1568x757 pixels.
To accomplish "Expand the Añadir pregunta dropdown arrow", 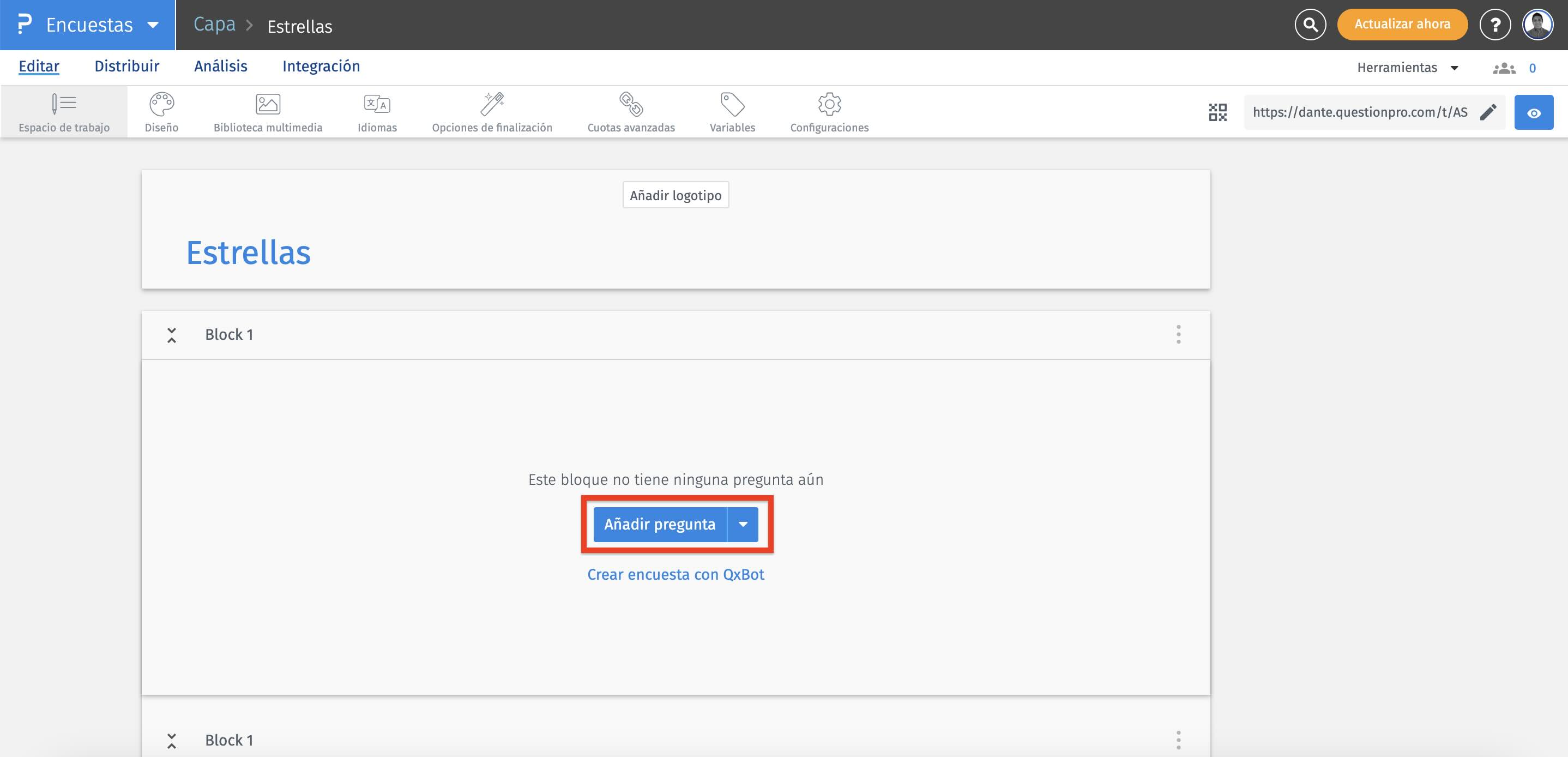I will pyautogui.click(x=743, y=524).
